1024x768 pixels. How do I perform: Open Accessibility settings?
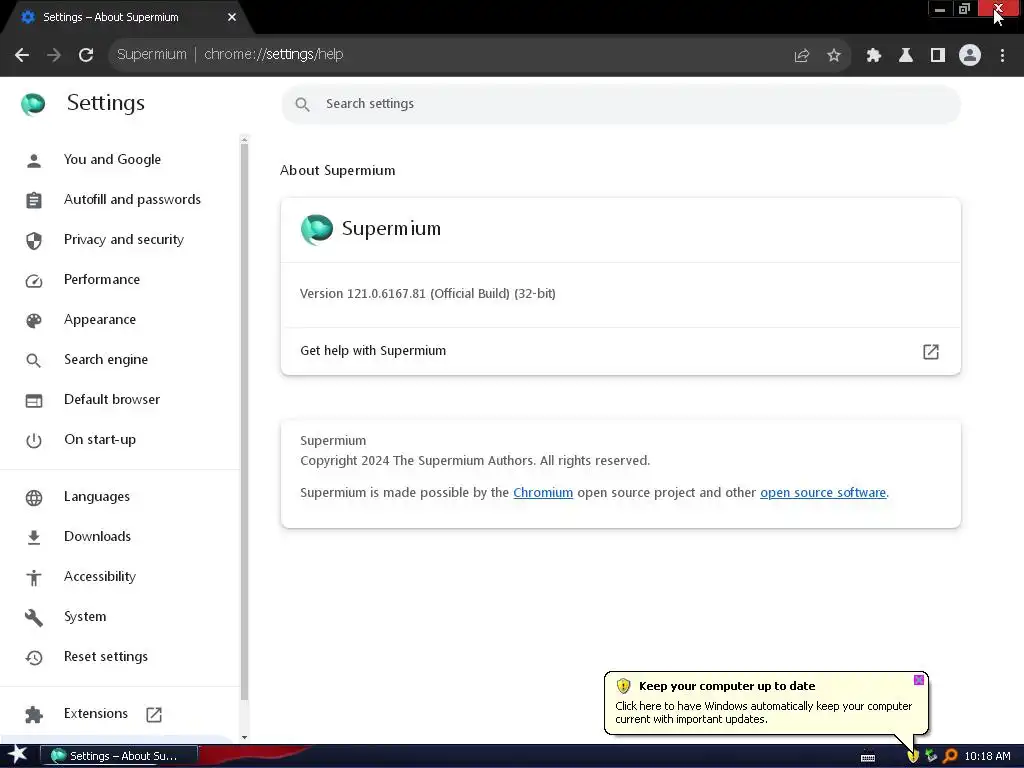click(100, 576)
